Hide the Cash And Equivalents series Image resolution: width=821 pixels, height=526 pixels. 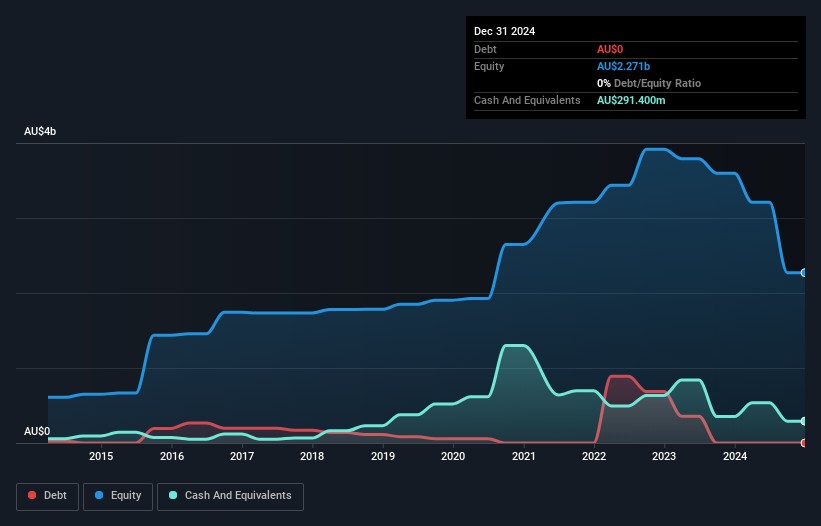pyautogui.click(x=230, y=496)
